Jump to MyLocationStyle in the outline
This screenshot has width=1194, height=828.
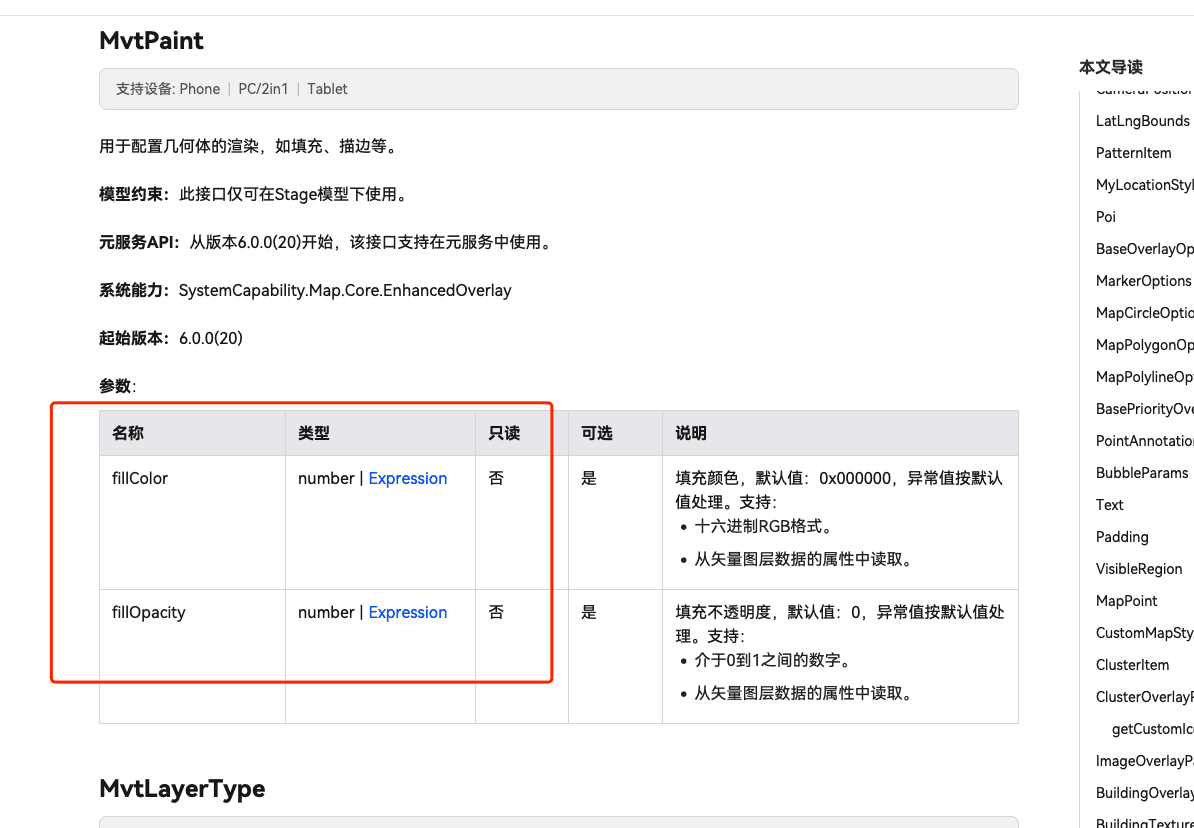(x=1144, y=185)
